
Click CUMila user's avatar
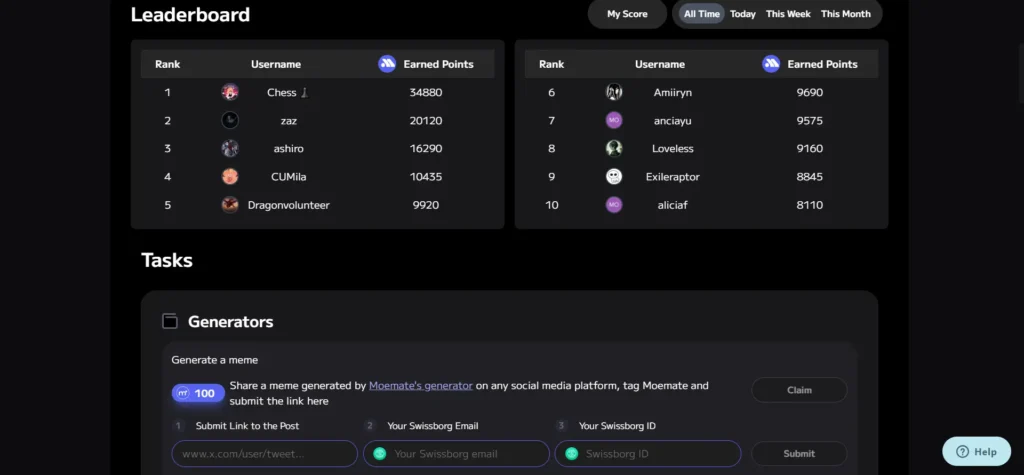coord(230,176)
